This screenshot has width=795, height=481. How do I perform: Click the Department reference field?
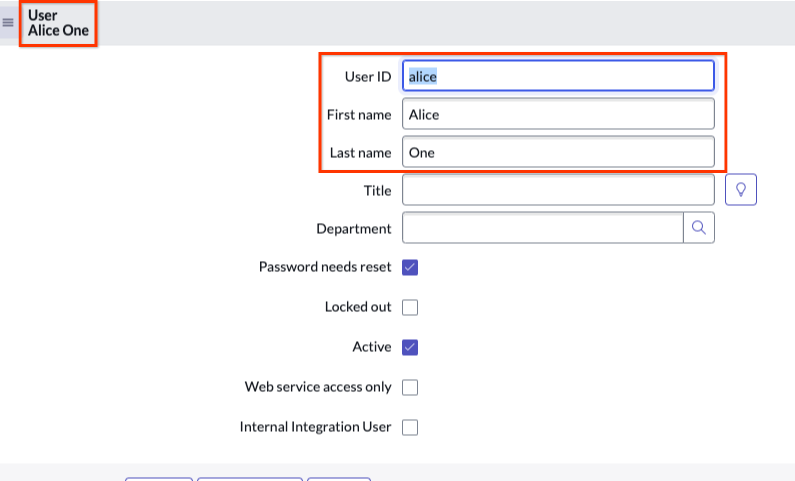click(542, 228)
